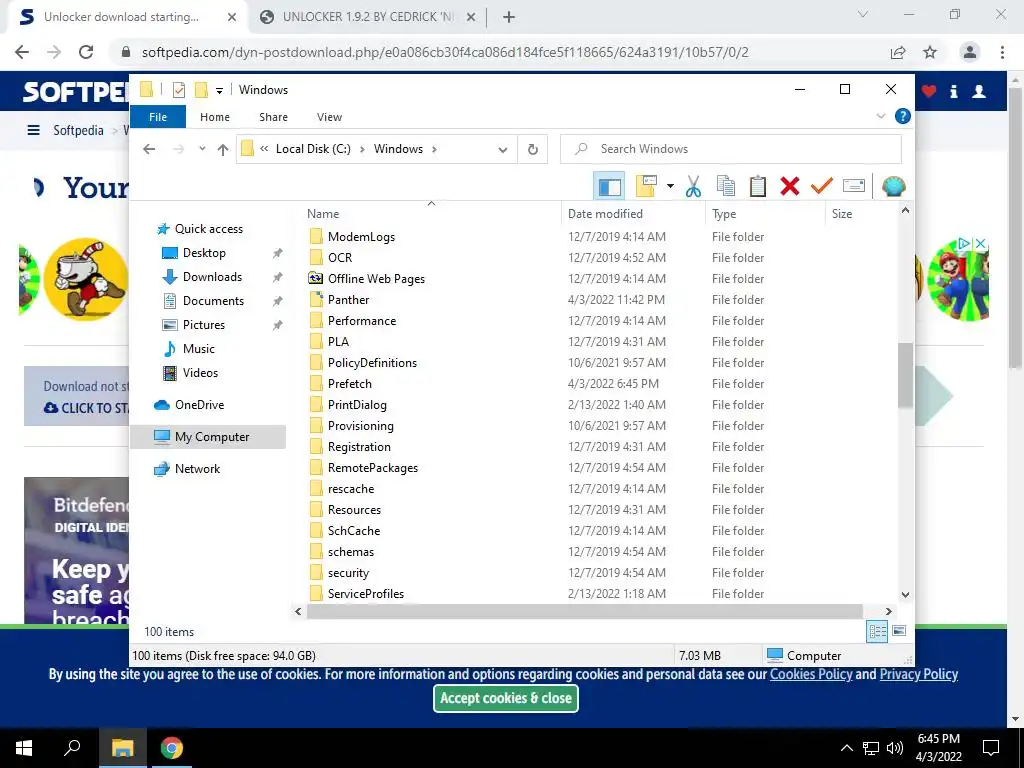Toggle the navigation pane toolbar button
The height and width of the screenshot is (768, 1024).
[x=609, y=187]
